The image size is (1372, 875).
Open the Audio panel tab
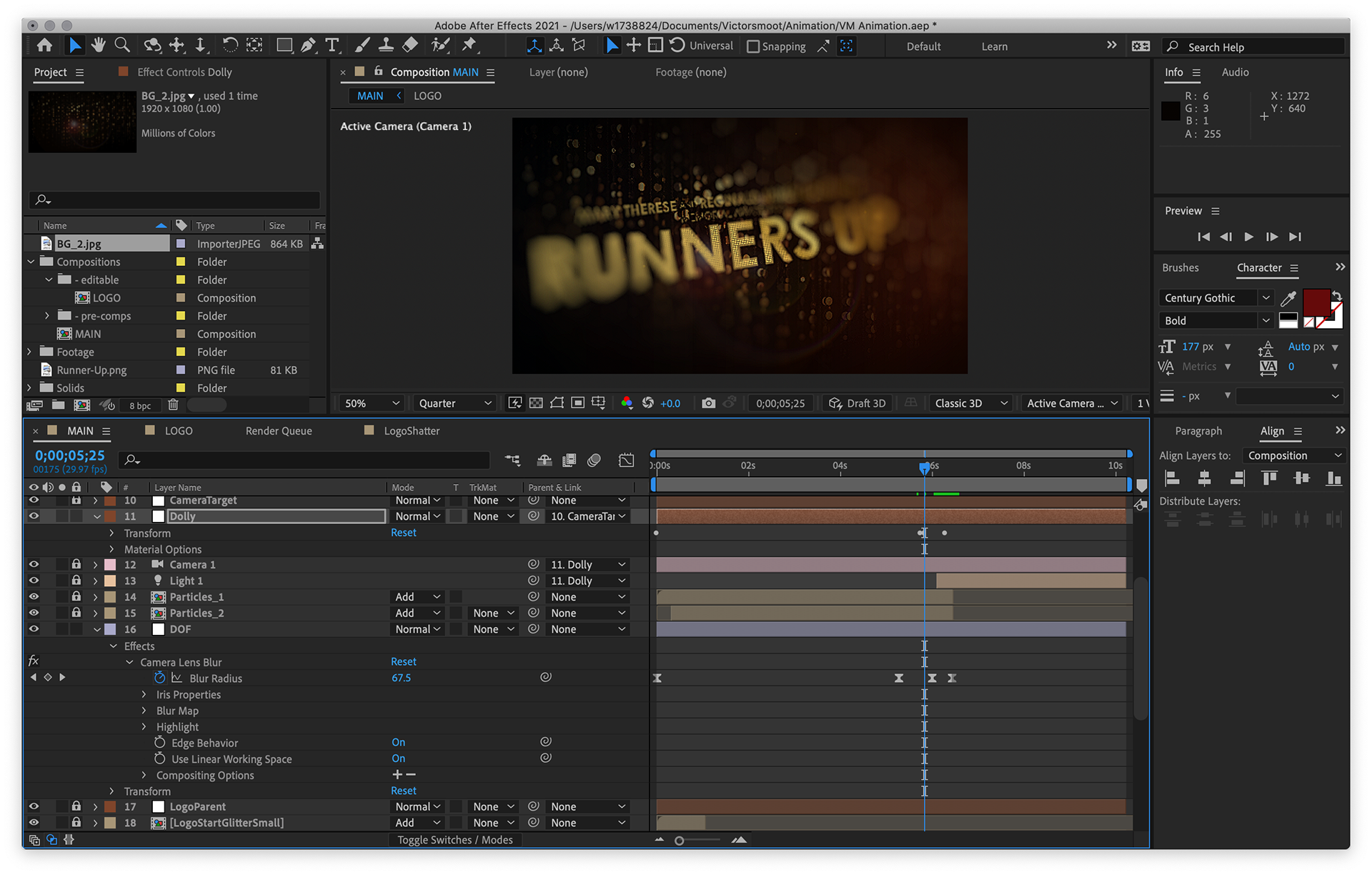click(1235, 72)
